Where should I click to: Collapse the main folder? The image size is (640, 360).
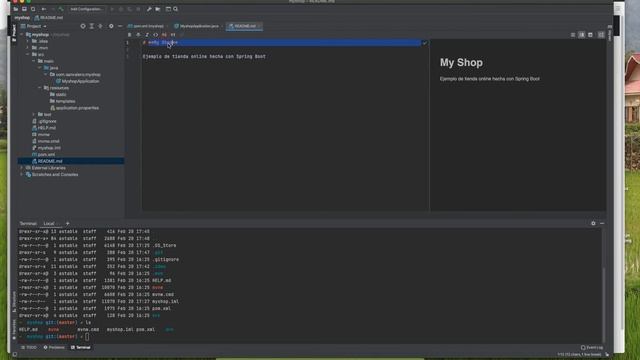[34, 61]
